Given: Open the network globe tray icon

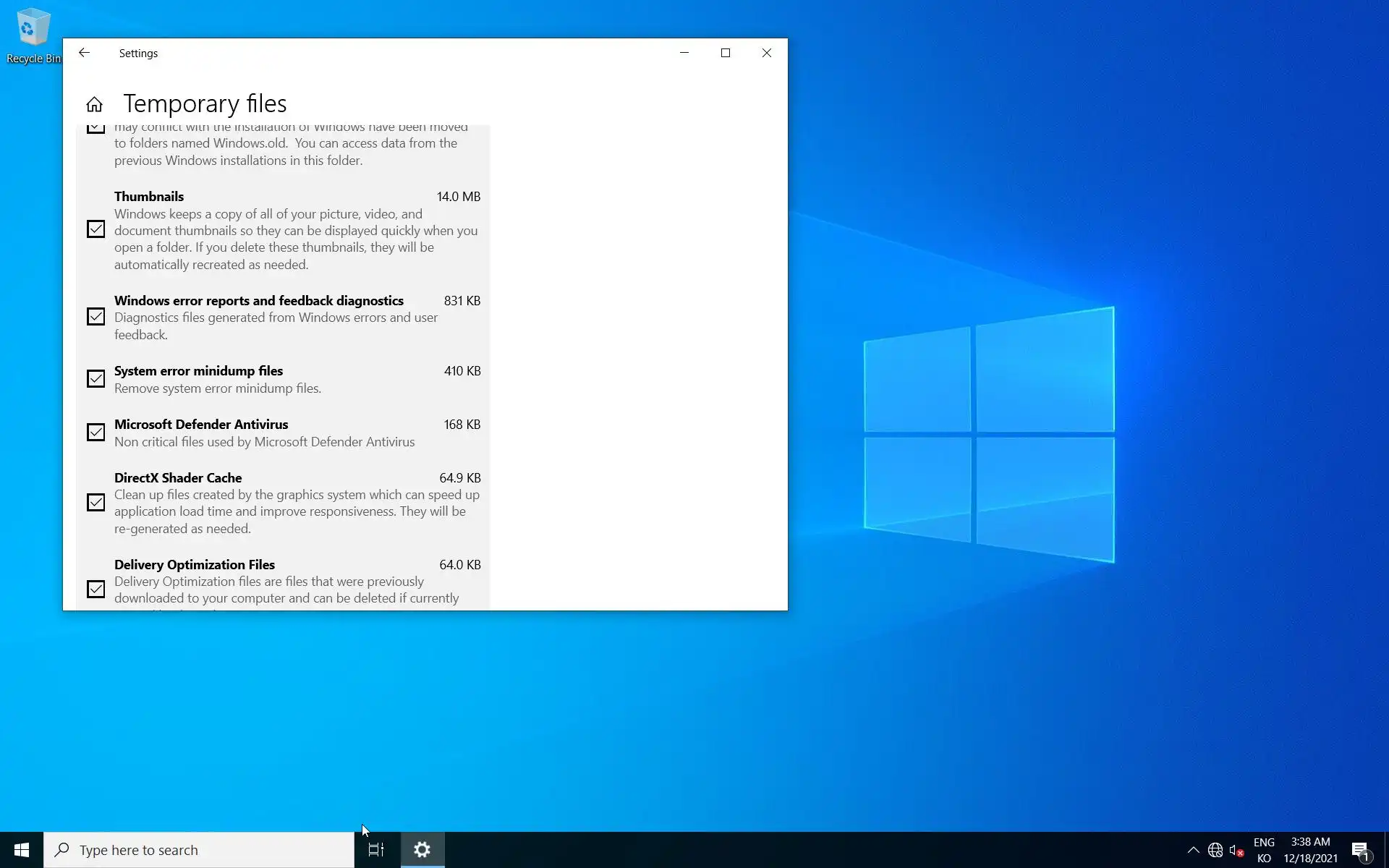Looking at the screenshot, I should 1215,851.
